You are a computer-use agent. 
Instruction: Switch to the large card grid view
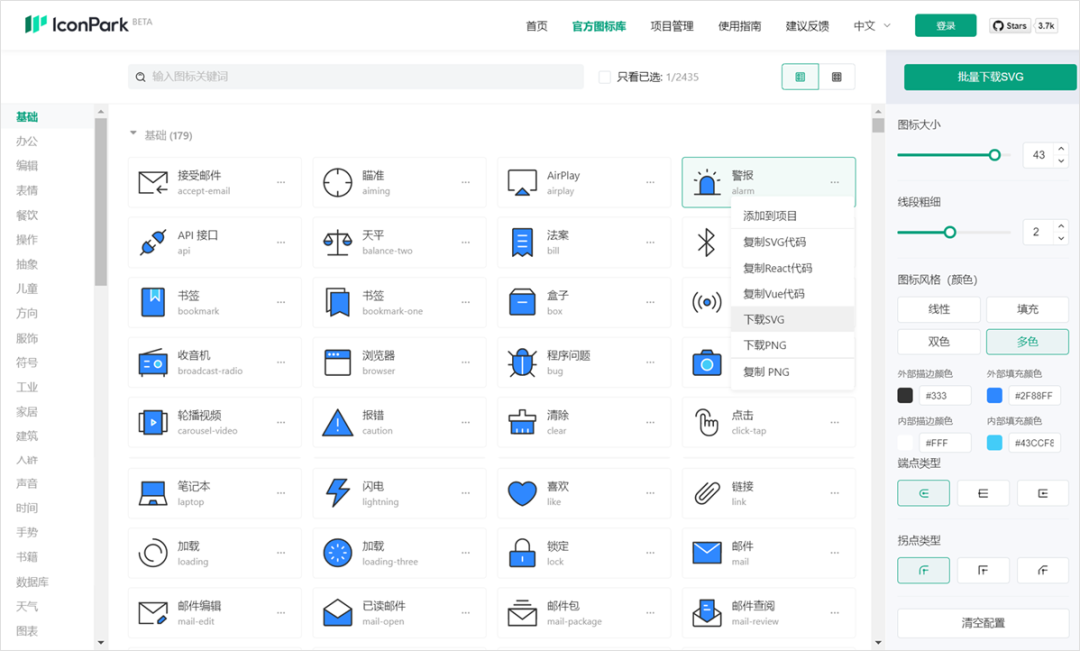click(800, 77)
